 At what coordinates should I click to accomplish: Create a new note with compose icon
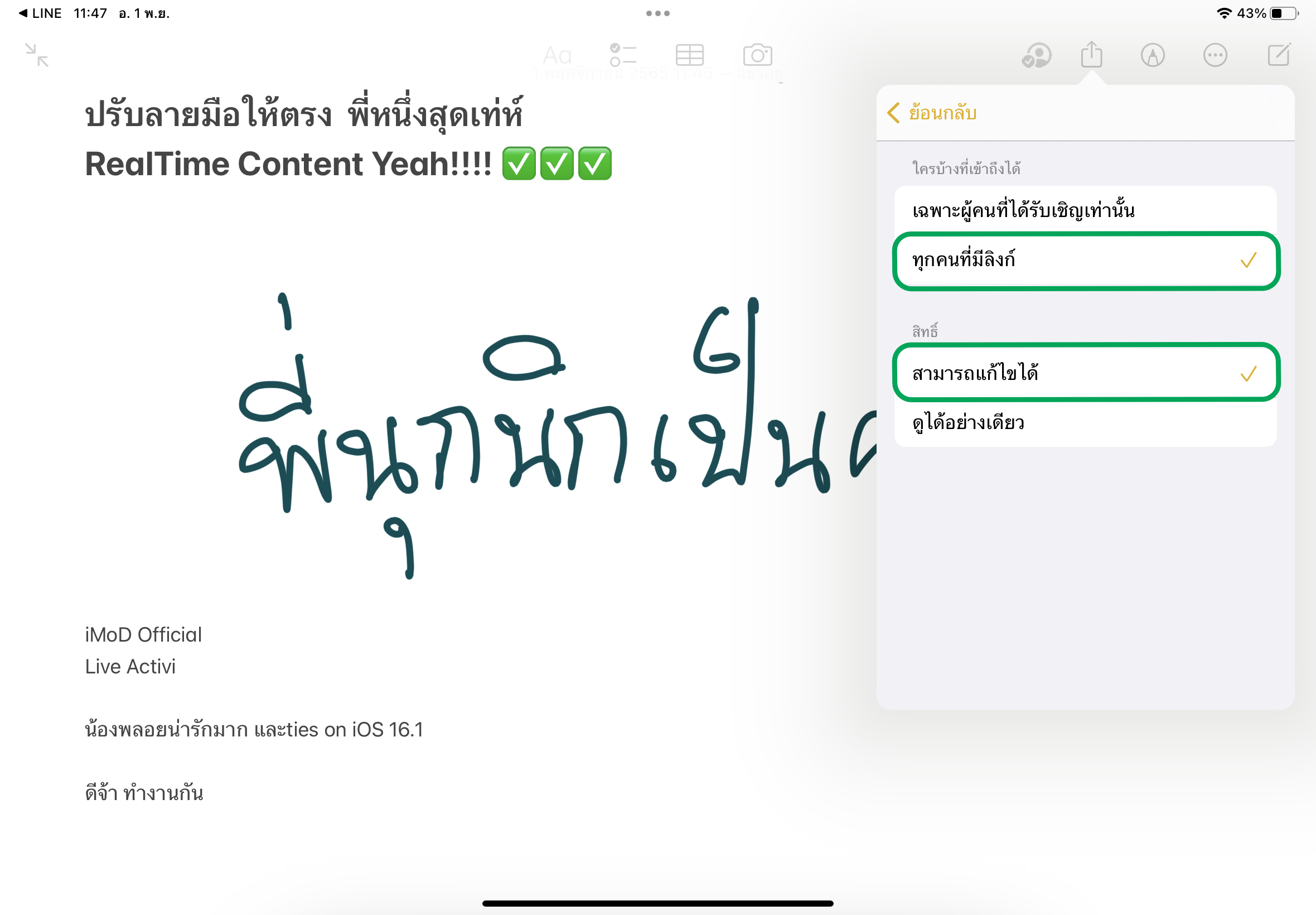coord(1279,55)
